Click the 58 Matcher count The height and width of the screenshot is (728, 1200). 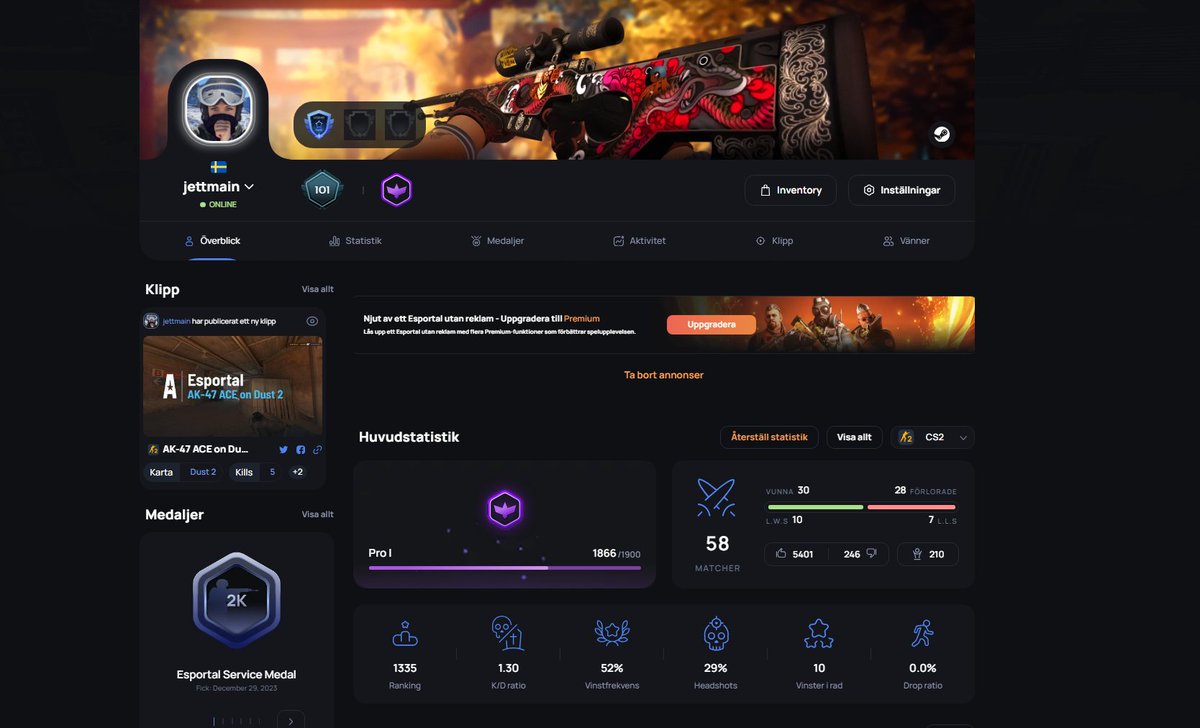(717, 544)
